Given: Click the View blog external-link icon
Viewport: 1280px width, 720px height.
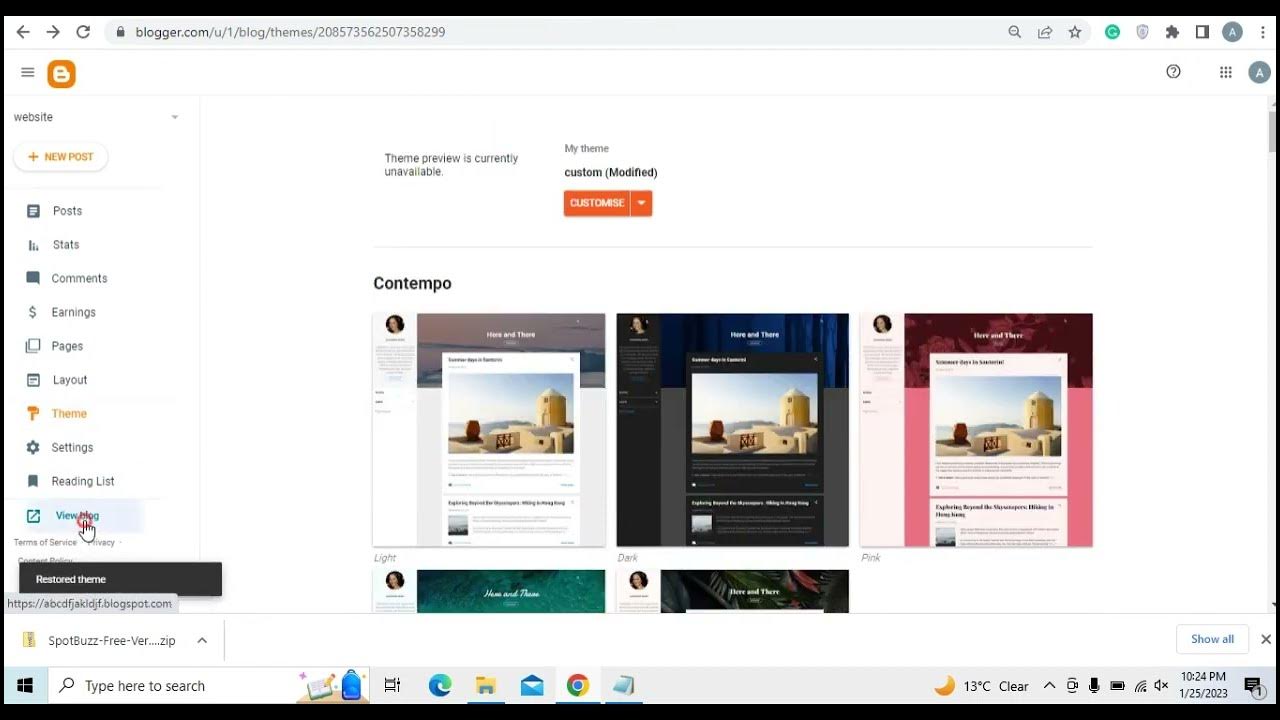Looking at the screenshot, I should pos(33,516).
